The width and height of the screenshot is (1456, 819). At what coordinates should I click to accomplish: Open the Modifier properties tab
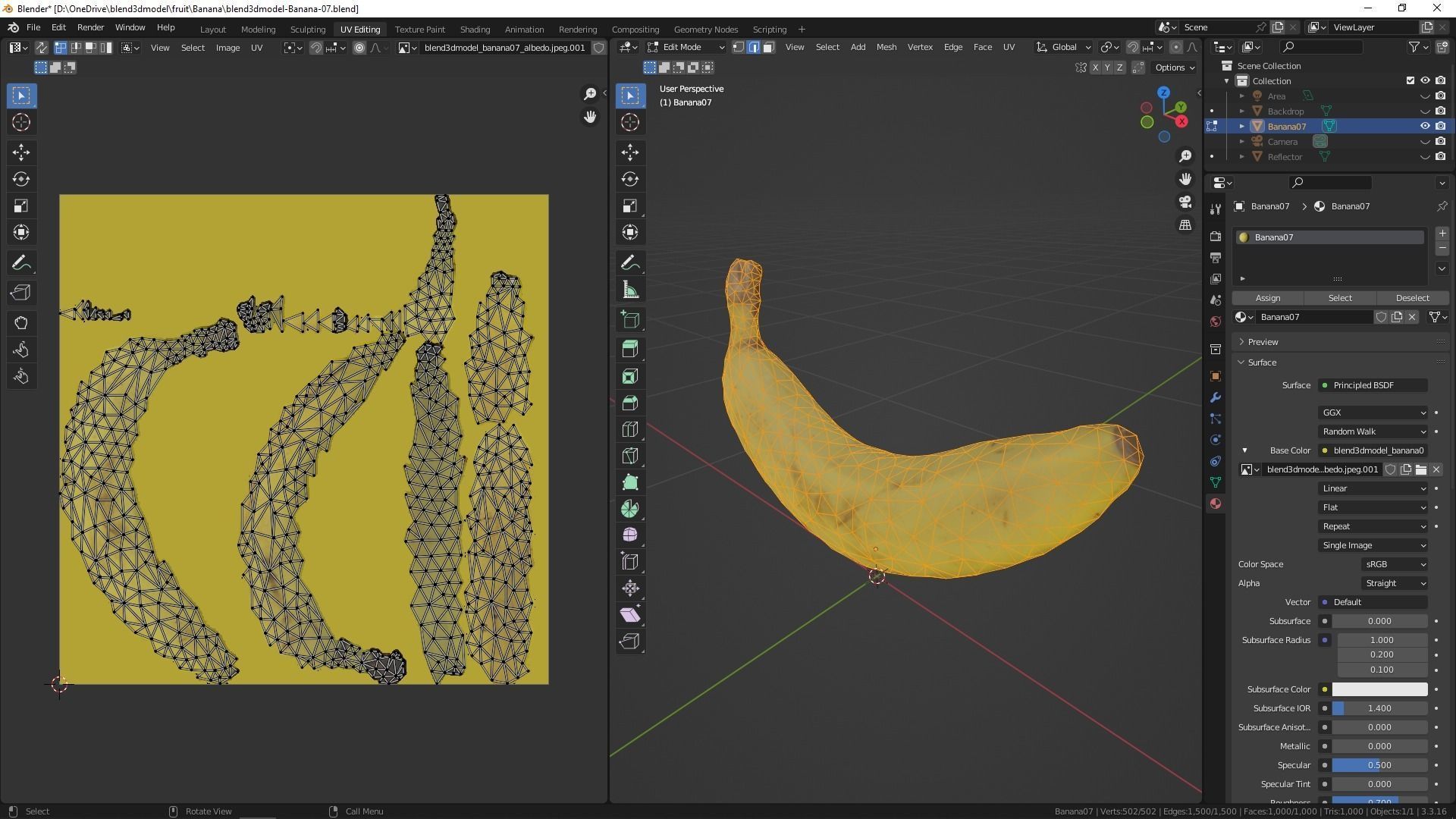(x=1216, y=397)
